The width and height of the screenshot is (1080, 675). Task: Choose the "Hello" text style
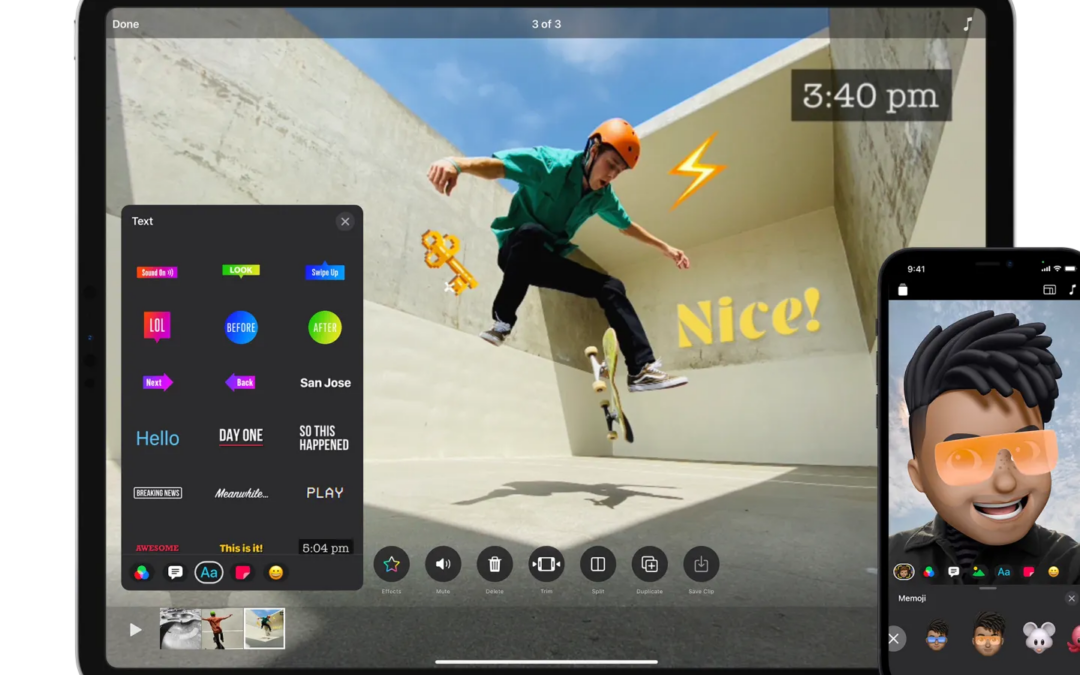click(158, 438)
